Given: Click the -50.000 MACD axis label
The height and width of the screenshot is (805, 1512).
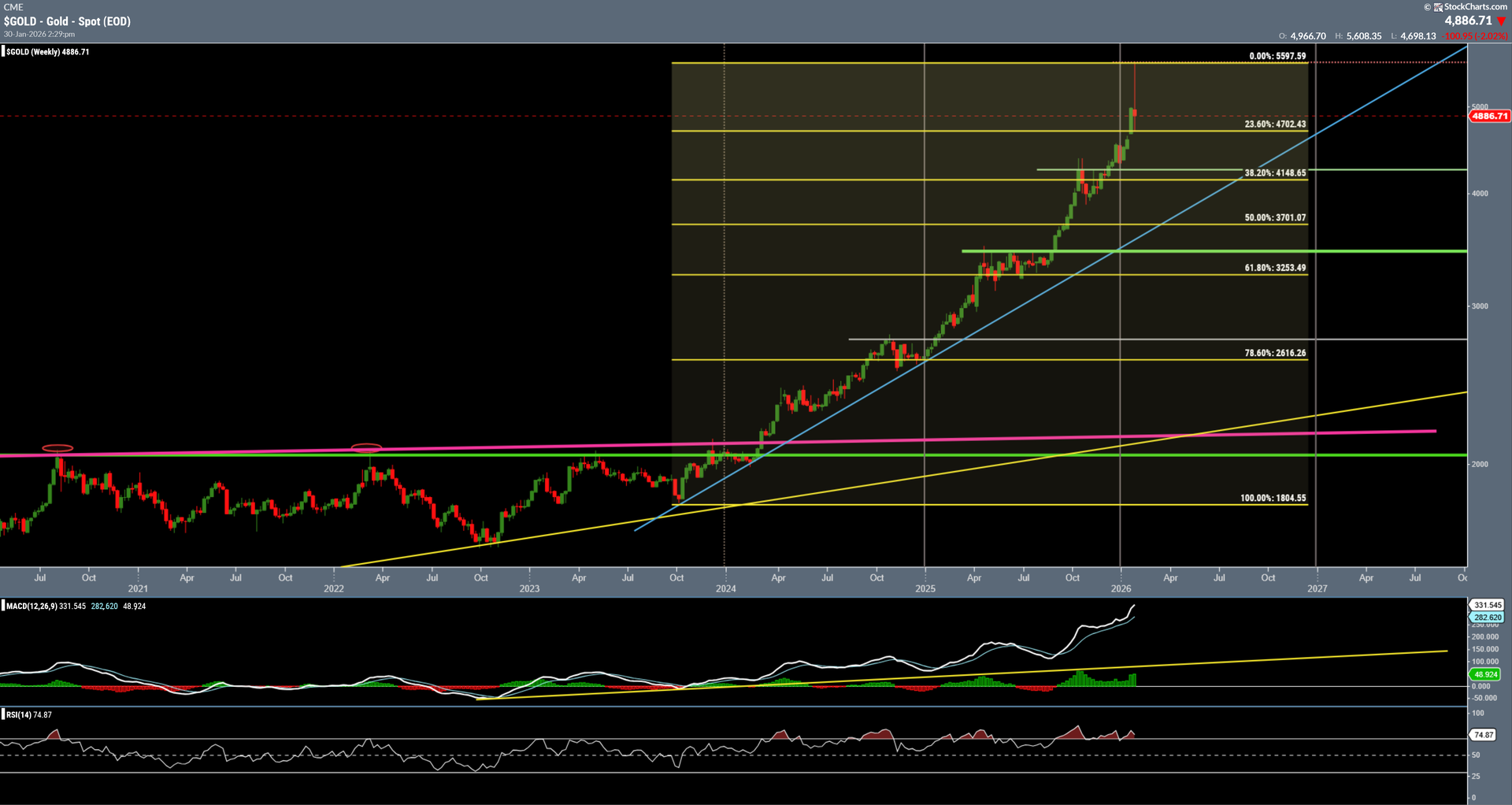Looking at the screenshot, I should coord(1484,698).
